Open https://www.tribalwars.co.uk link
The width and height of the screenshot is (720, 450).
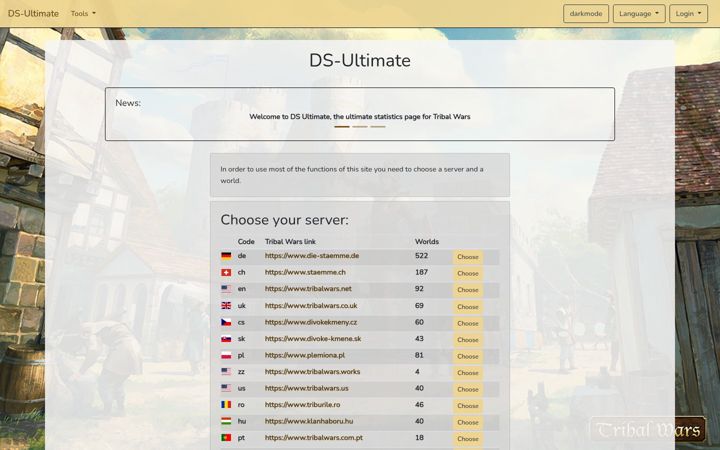coord(311,305)
